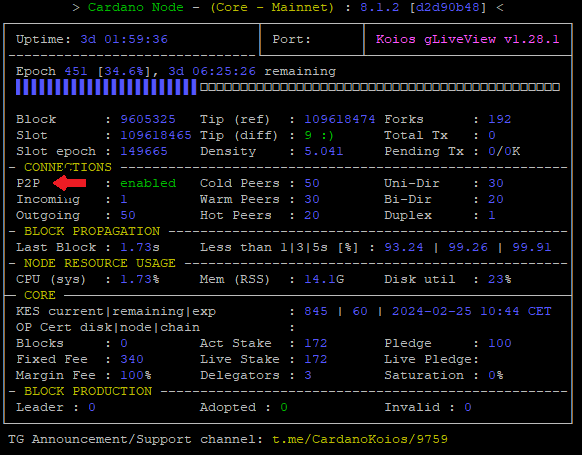582x455 pixels.
Task: Click the TG Announcement/Support channel label
Action: coord(135,439)
